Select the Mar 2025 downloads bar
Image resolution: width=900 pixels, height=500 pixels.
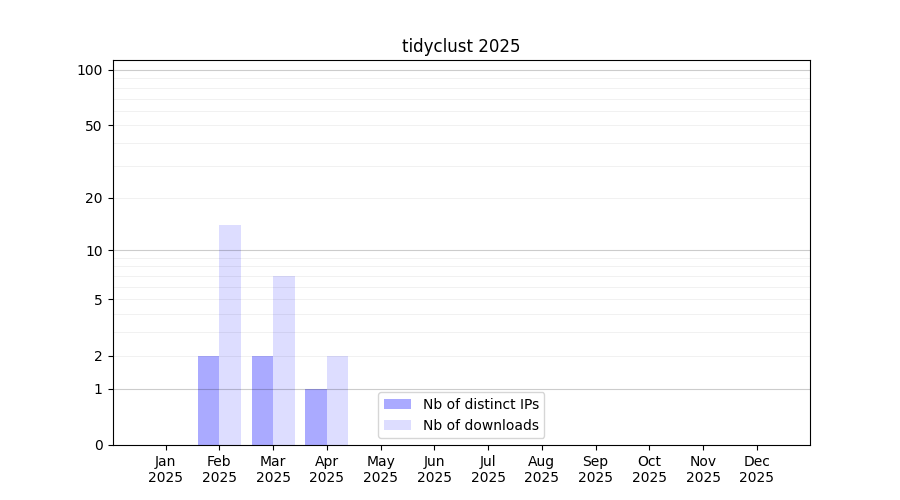(284, 360)
